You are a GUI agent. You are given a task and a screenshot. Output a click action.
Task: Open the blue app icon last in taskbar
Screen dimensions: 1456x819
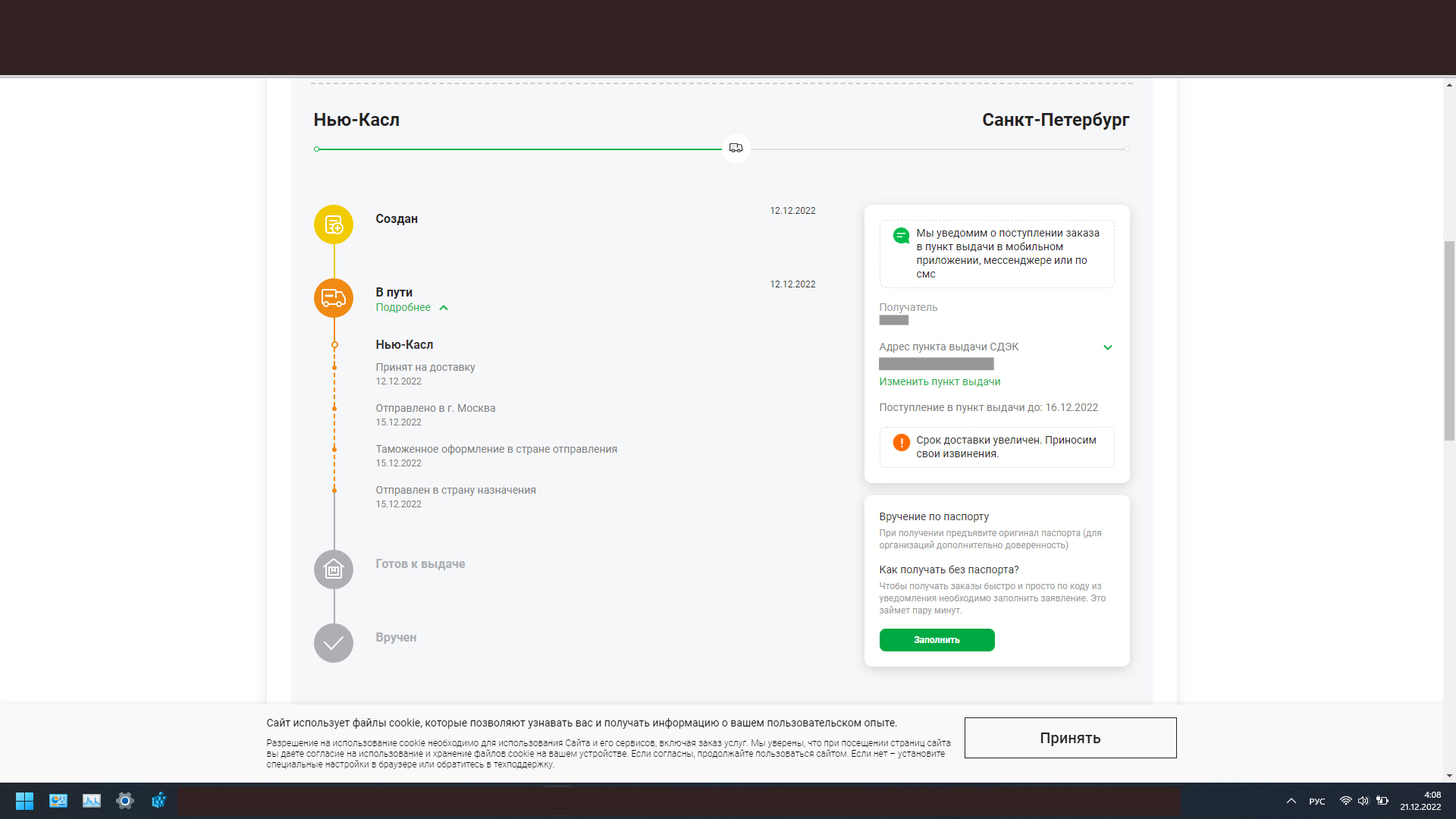[158, 801]
